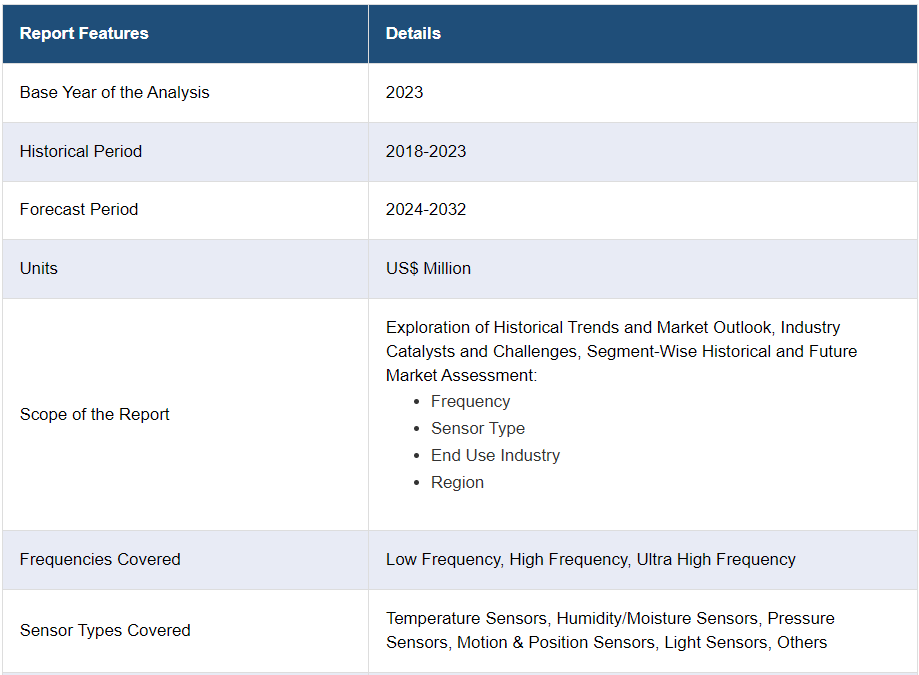
Task: Click the End Use Industry bullet item
Action: (x=495, y=455)
